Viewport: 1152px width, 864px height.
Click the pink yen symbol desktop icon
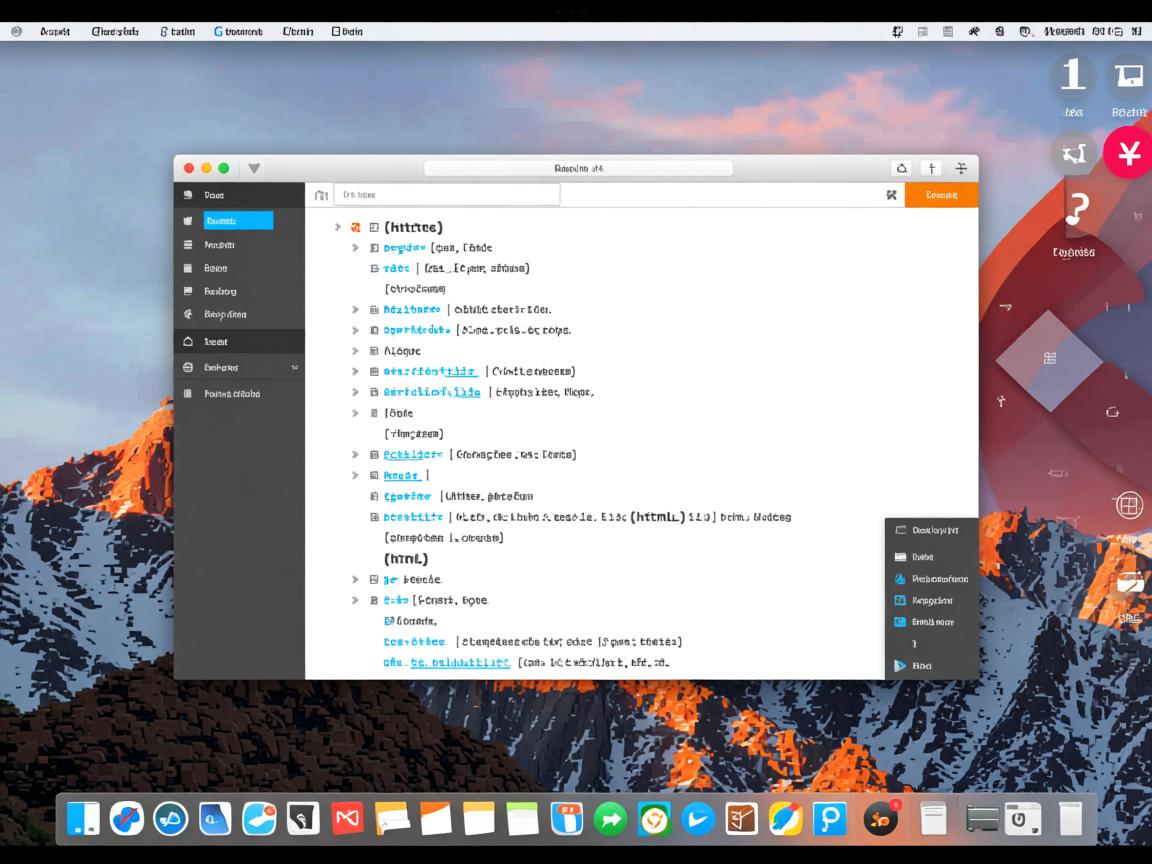pyautogui.click(x=1130, y=154)
